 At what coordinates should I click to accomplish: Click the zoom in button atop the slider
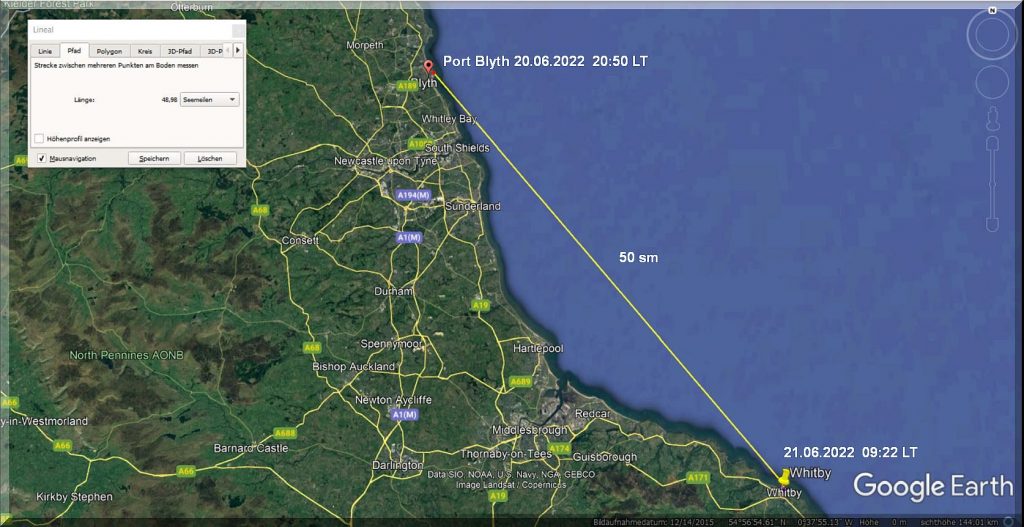pos(992,143)
